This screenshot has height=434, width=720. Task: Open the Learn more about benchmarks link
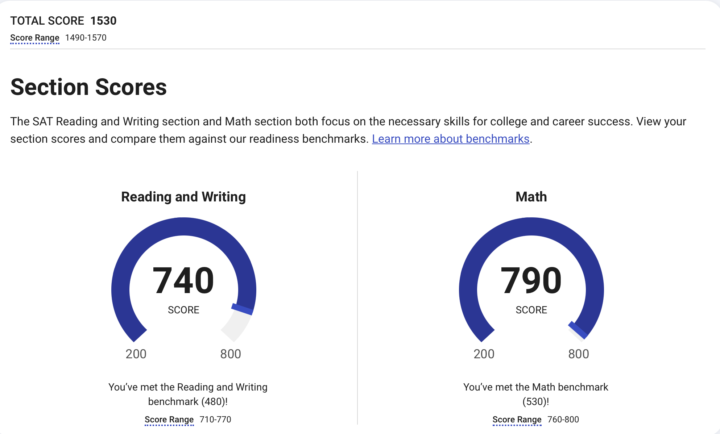point(450,139)
